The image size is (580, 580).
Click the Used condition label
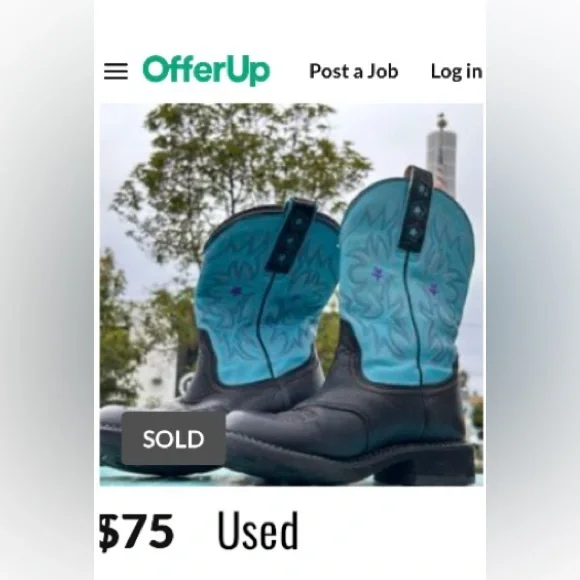258,530
